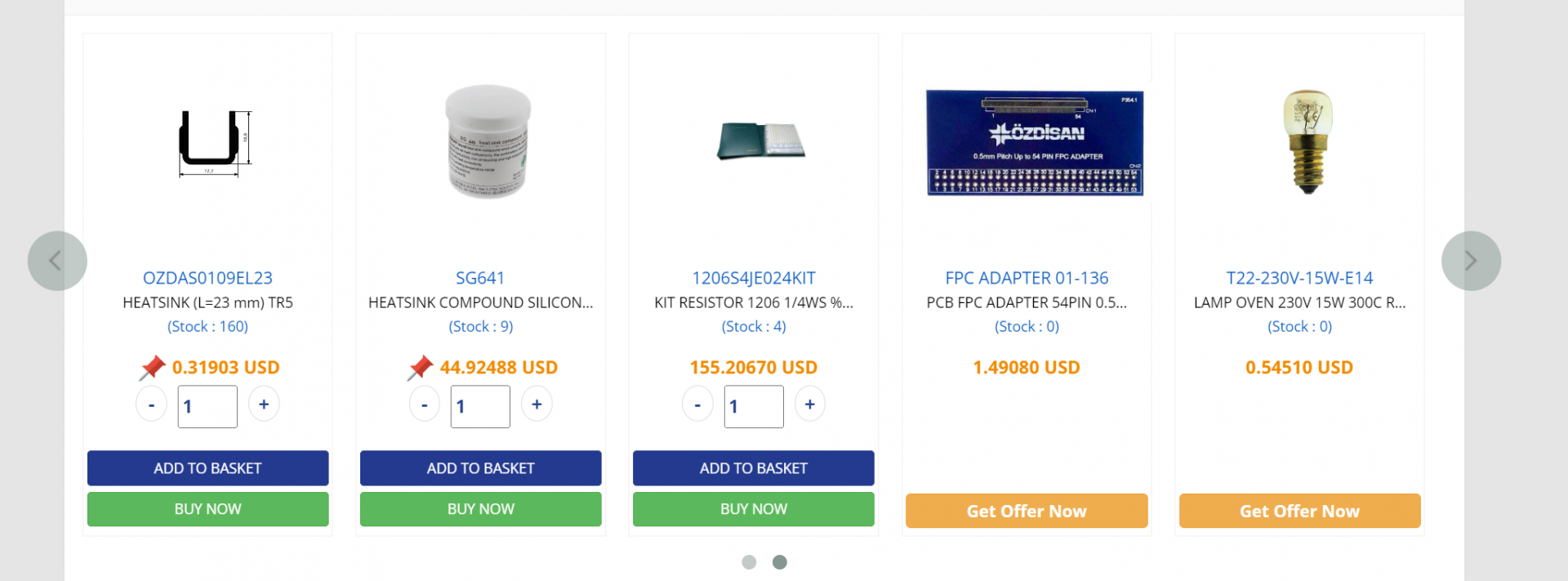This screenshot has height=581, width=1568.
Task: Open T22-230V-15W-E14 lamp product link
Action: [x=1298, y=278]
